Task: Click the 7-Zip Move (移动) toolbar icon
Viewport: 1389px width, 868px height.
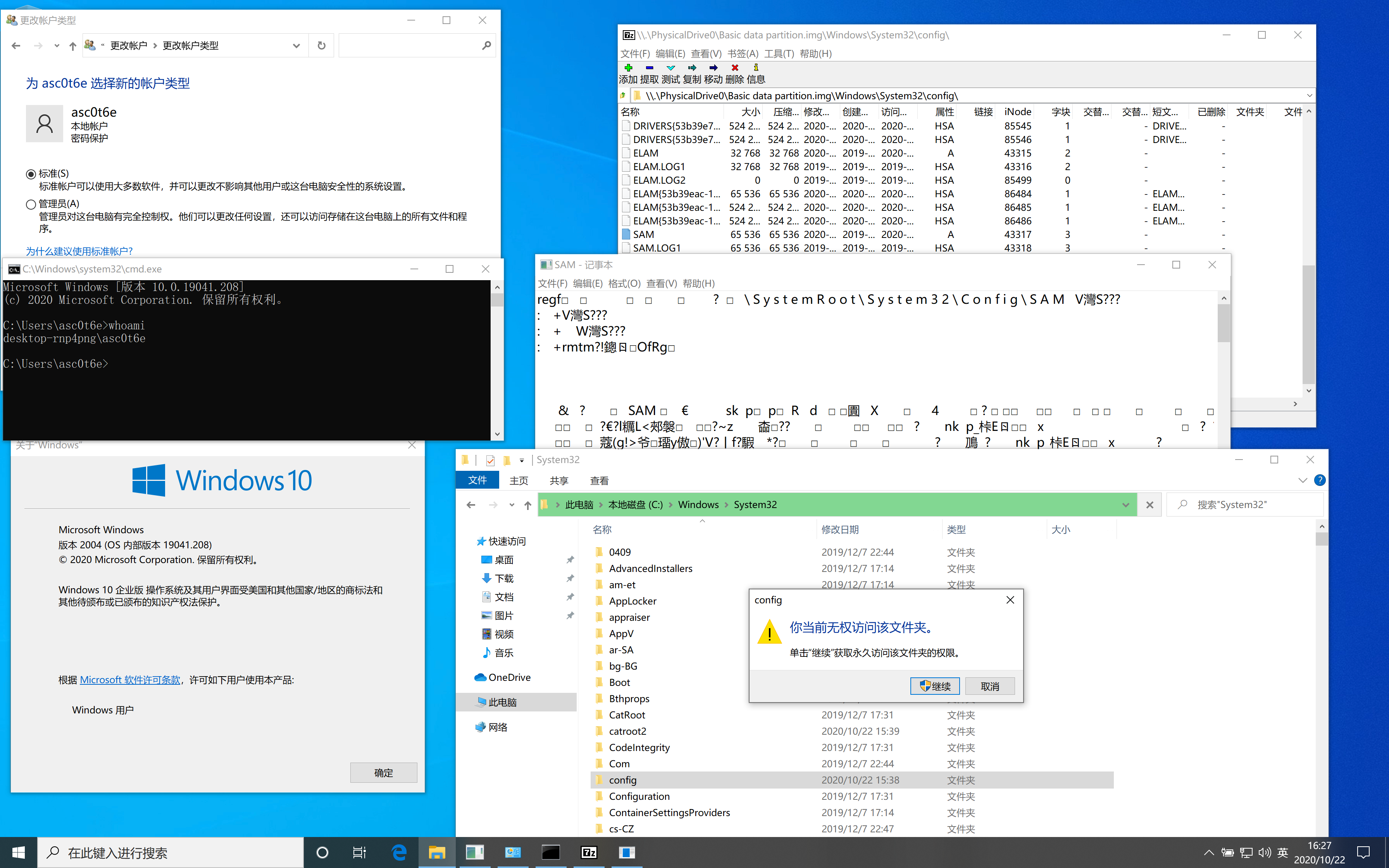Action: (713, 68)
